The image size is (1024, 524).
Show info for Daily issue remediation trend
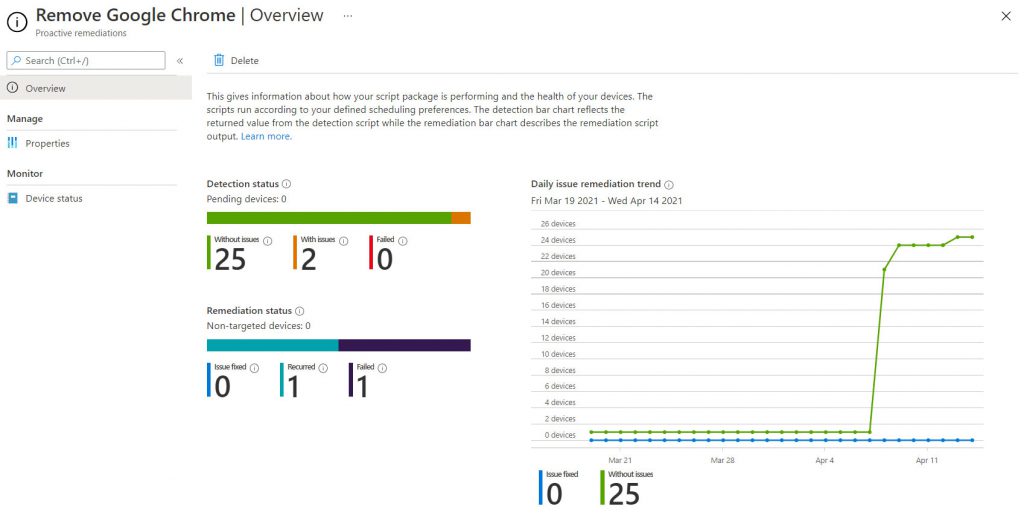669,185
